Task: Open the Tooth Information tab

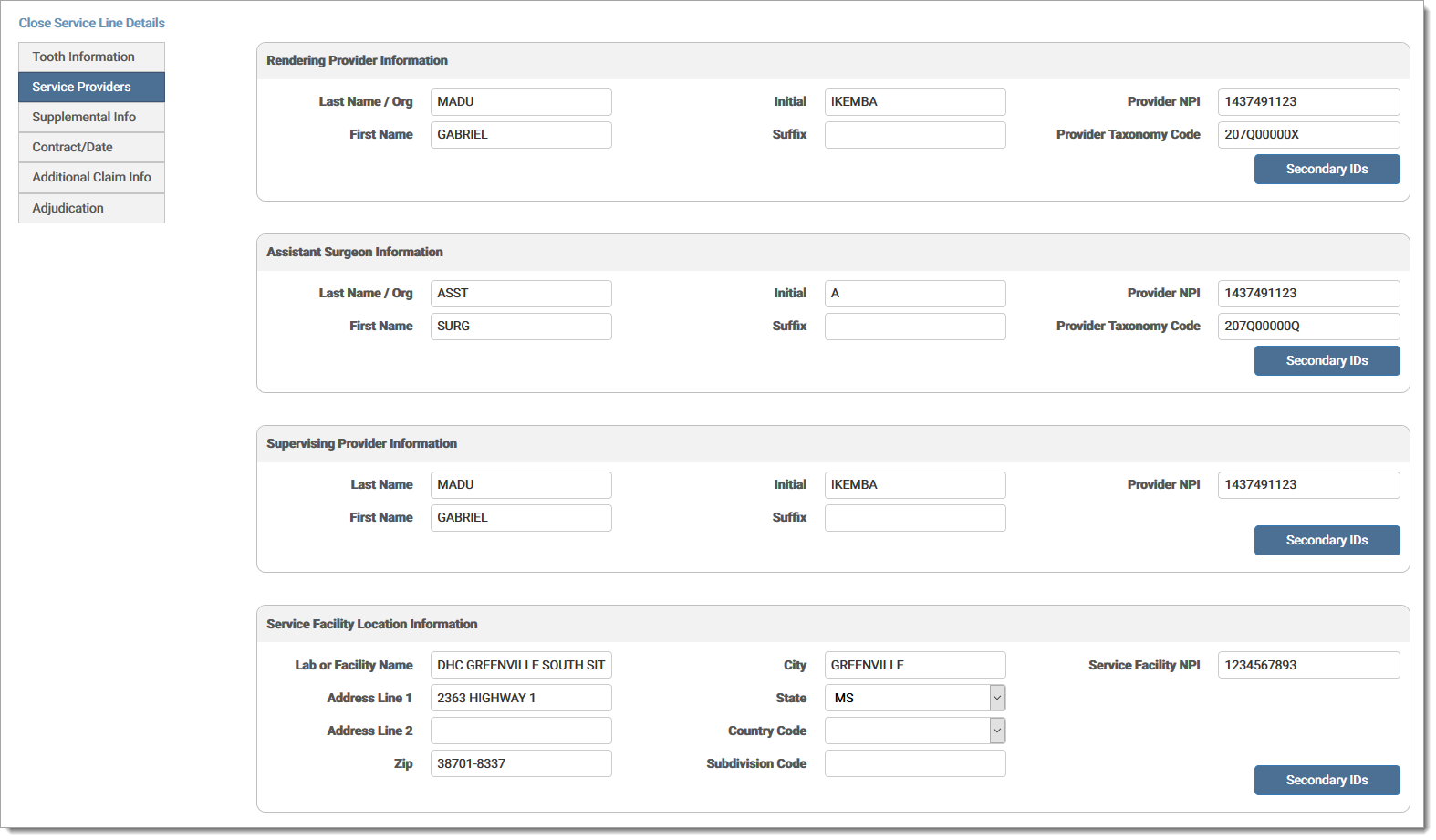Action: [x=91, y=57]
